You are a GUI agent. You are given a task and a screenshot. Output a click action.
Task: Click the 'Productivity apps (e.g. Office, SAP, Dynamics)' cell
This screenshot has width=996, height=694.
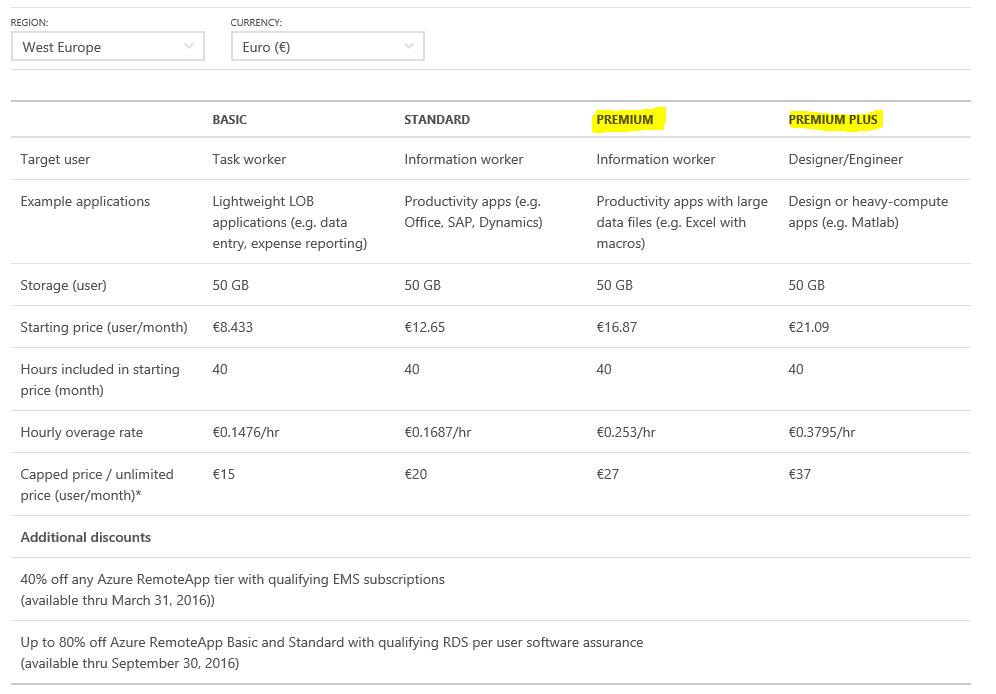(x=473, y=212)
